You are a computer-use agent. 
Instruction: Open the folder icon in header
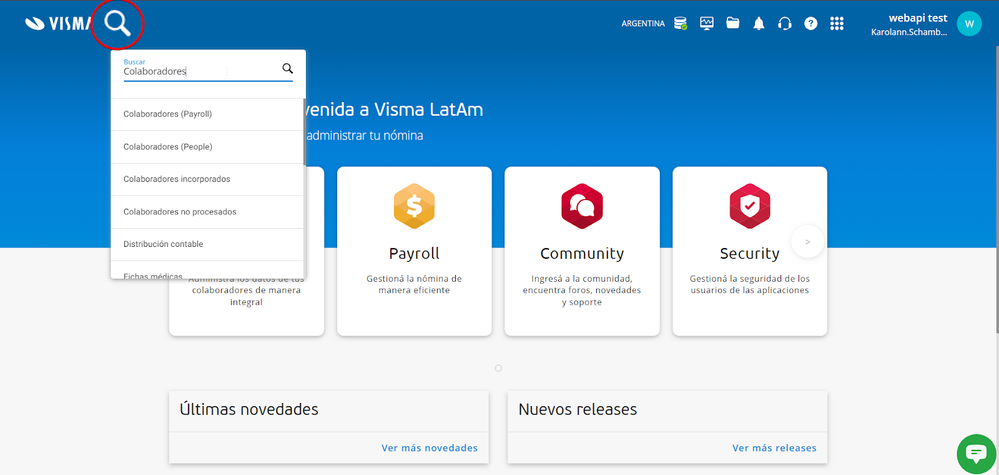[x=733, y=24]
